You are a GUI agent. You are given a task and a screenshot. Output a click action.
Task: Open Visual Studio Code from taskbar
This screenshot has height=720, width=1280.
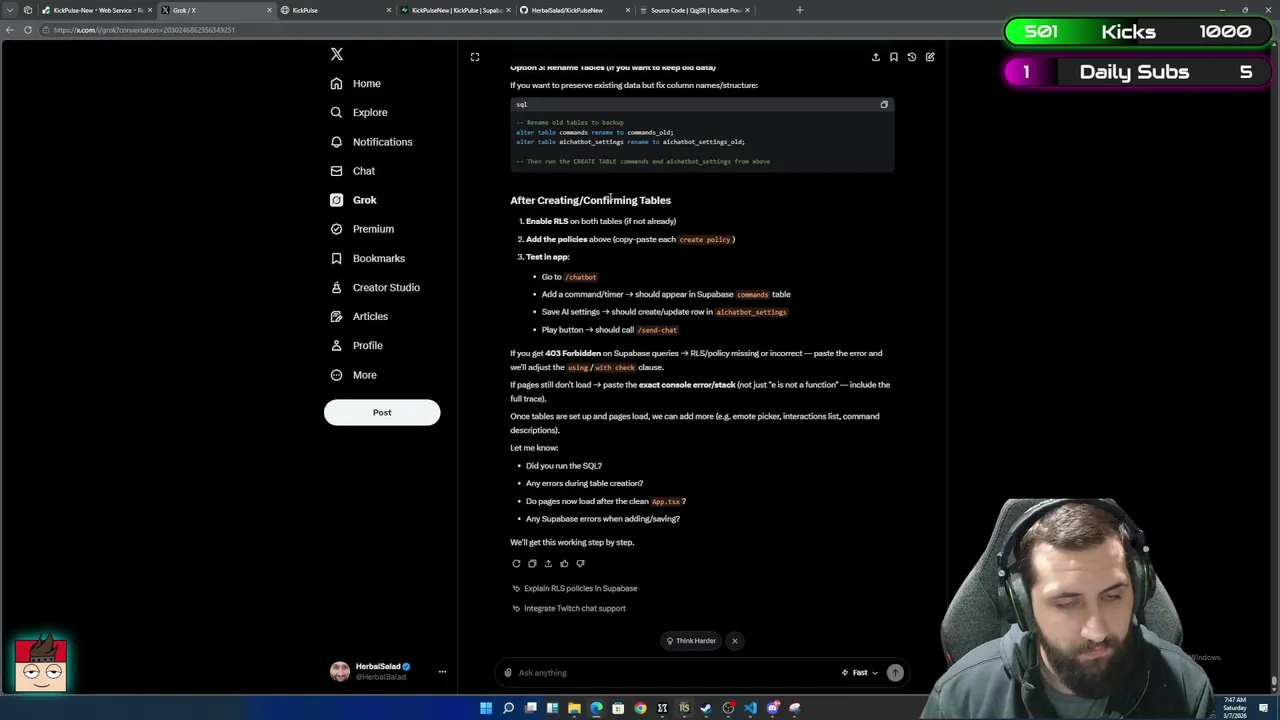tap(750, 708)
